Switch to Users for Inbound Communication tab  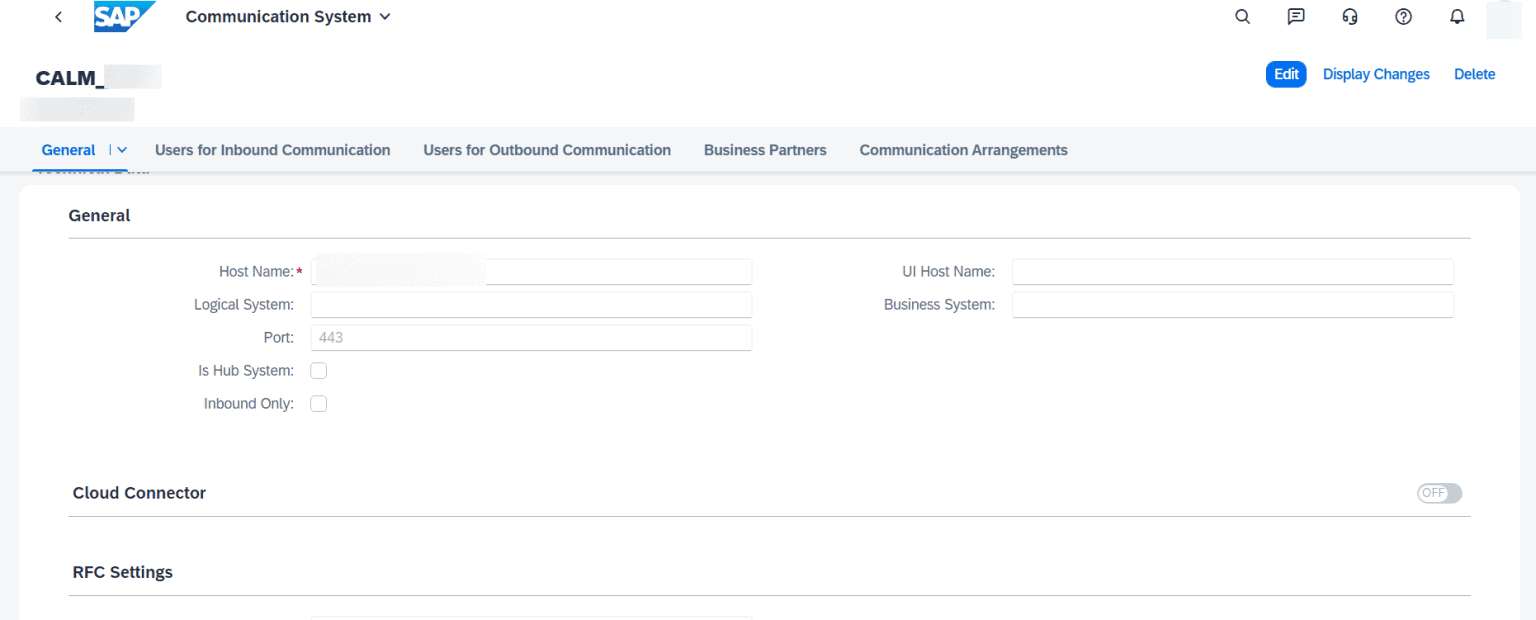click(272, 149)
